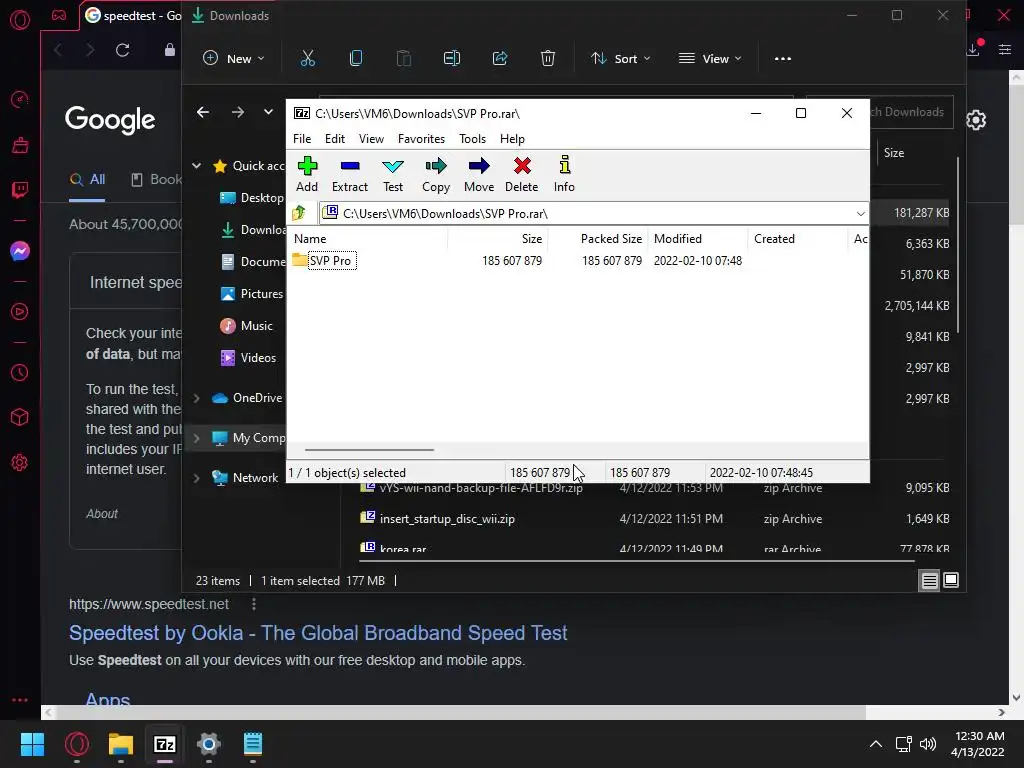The image size is (1024, 768).
Task: Open the Help menu in 7-Zip
Action: coord(512,138)
